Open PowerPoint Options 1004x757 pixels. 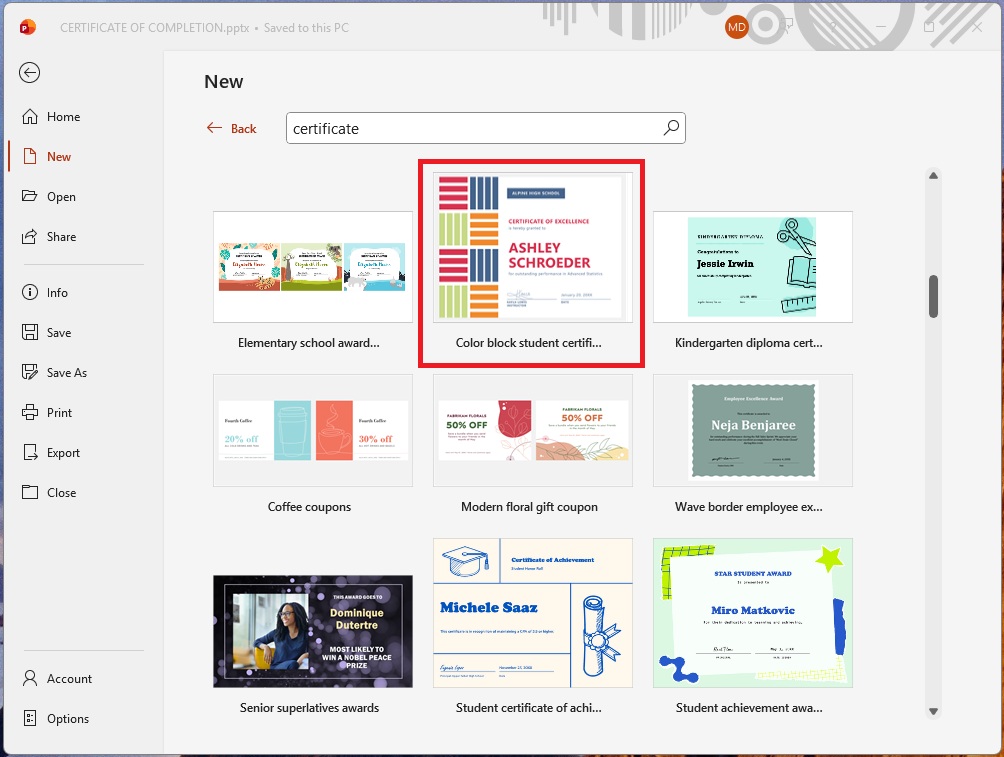pyautogui.click(x=67, y=719)
